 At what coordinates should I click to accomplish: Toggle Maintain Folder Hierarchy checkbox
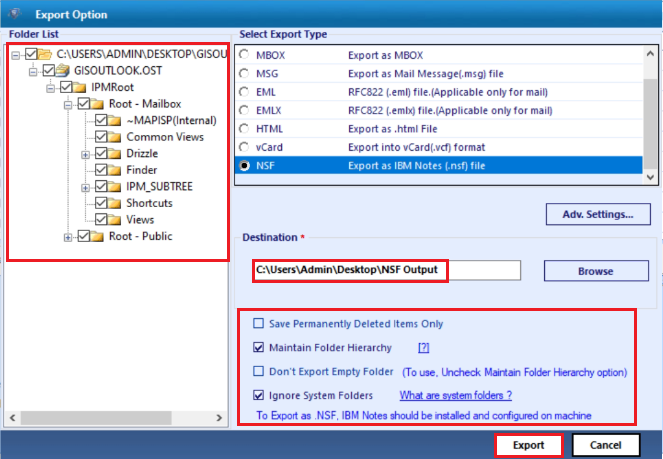coord(258,347)
